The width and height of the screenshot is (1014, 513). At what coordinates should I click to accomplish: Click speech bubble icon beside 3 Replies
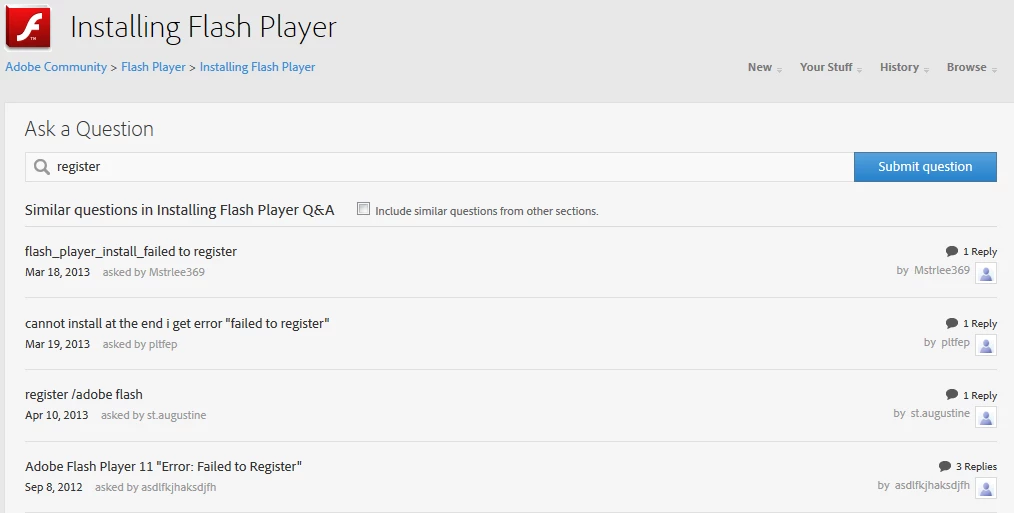coord(945,466)
